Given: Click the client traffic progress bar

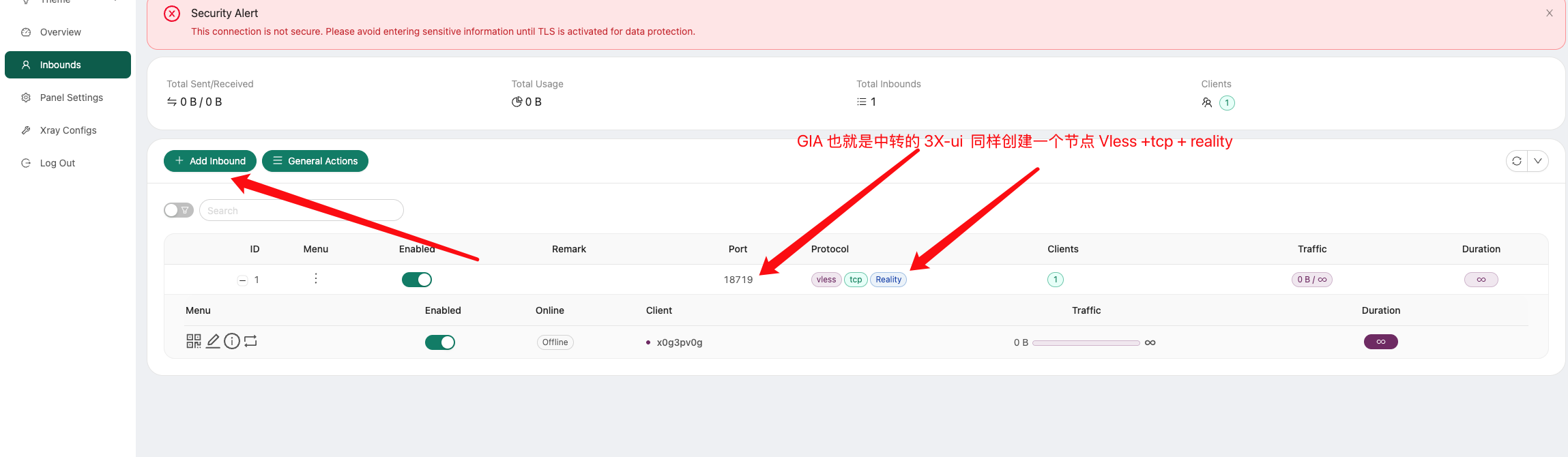Looking at the screenshot, I should pyautogui.click(x=1086, y=342).
